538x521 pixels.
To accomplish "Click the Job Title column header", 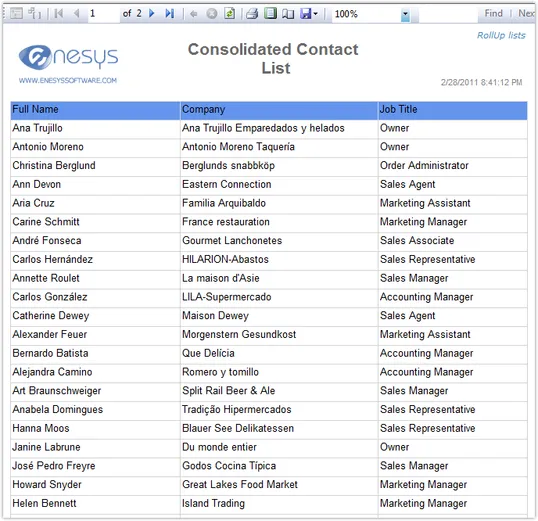I will click(453, 110).
